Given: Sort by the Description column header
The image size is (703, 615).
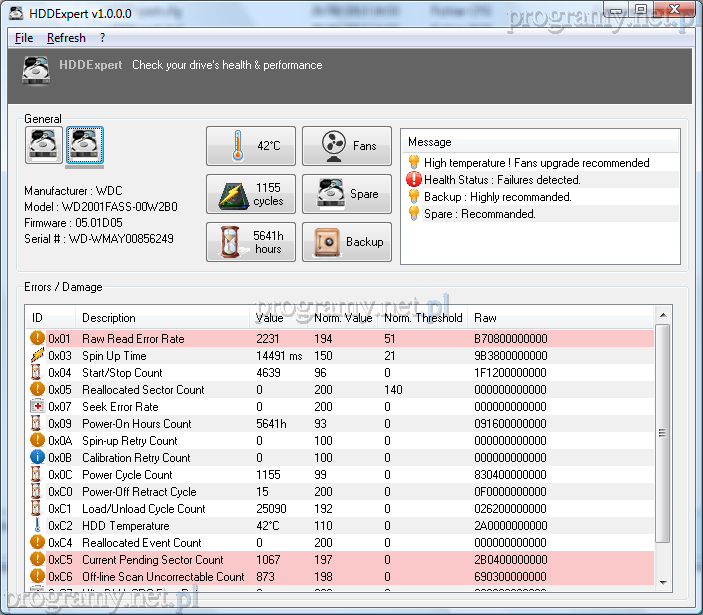Looking at the screenshot, I should point(162,318).
